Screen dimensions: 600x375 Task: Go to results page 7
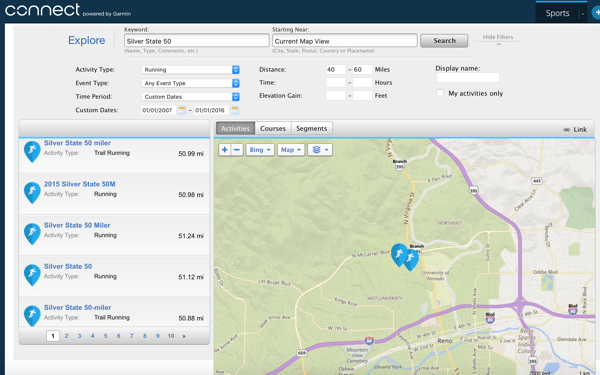coord(131,336)
